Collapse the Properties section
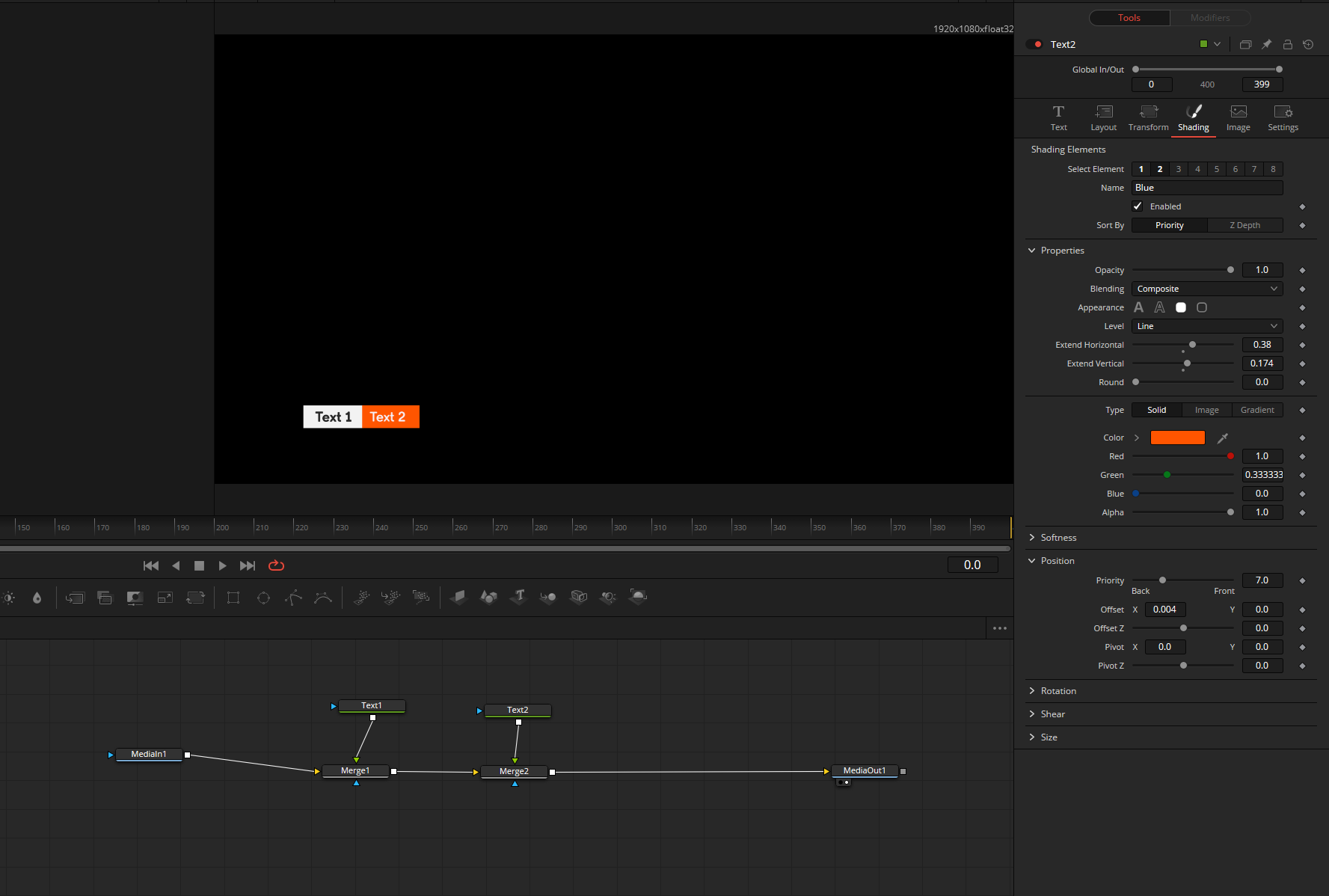 [1032, 251]
